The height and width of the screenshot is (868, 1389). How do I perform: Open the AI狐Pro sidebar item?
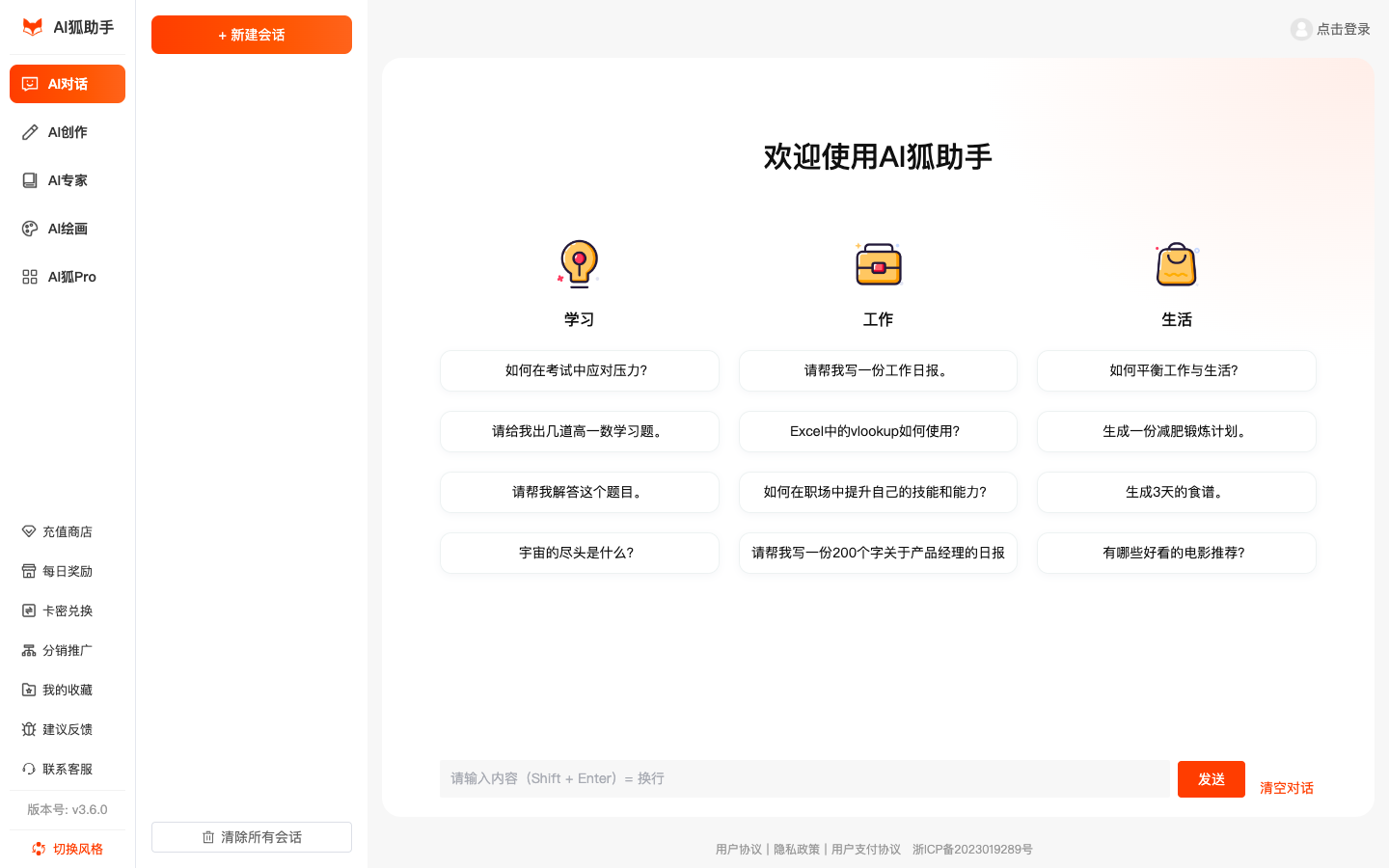[68, 277]
